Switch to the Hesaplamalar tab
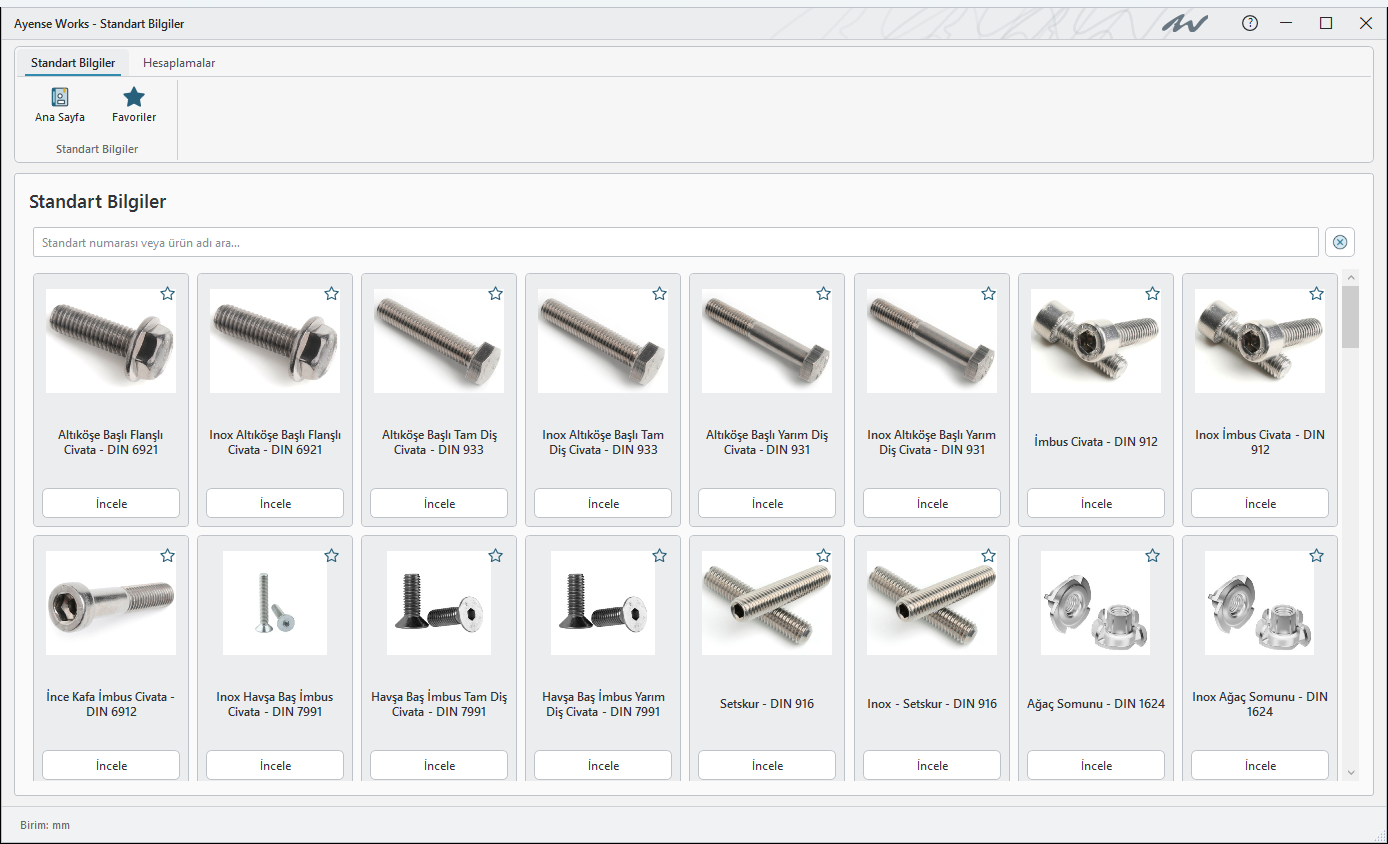This screenshot has height=844, width=1388. (x=179, y=63)
